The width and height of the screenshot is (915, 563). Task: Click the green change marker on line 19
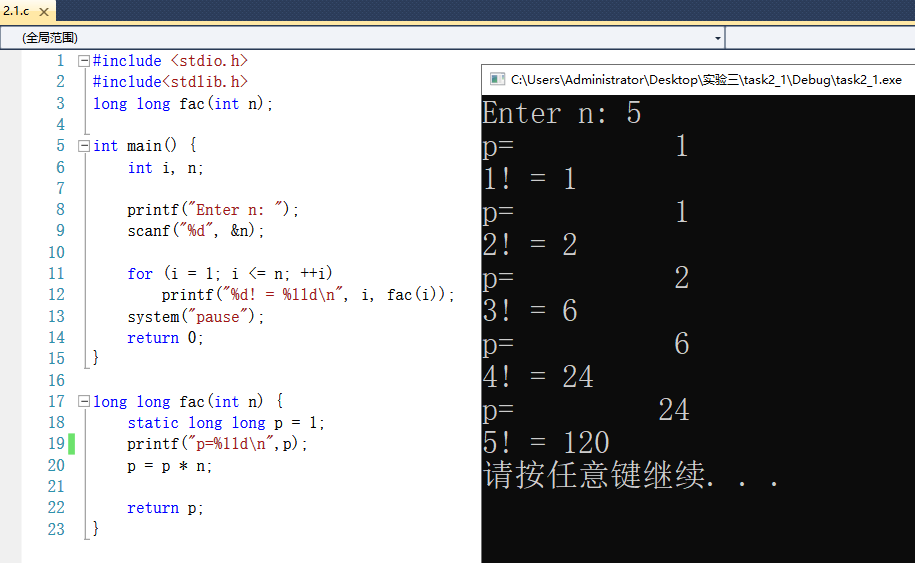pos(71,444)
